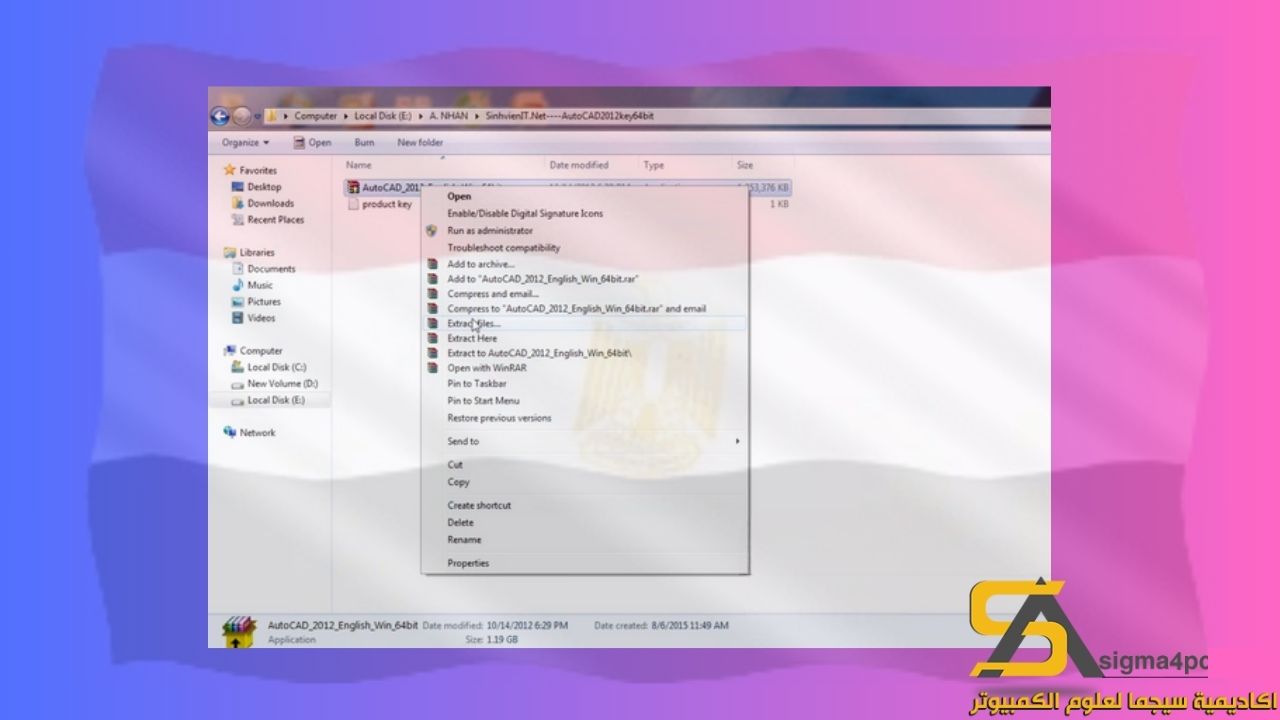Open the Organize dropdown menu

pyautogui.click(x=246, y=143)
